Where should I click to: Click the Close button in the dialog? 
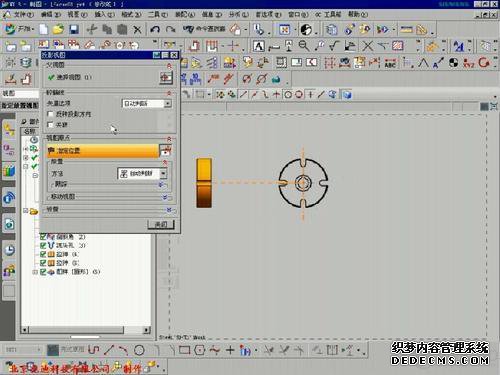(x=161, y=224)
